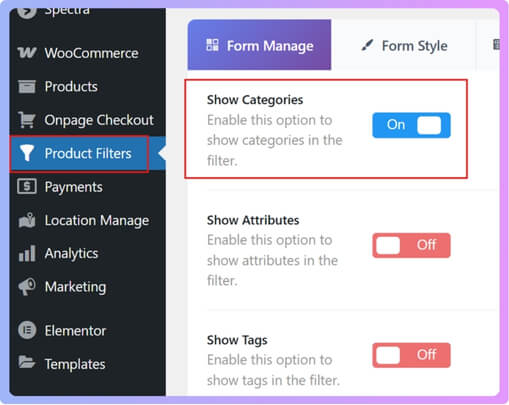Open the Products menu
This screenshot has width=509, height=405.
87,86
